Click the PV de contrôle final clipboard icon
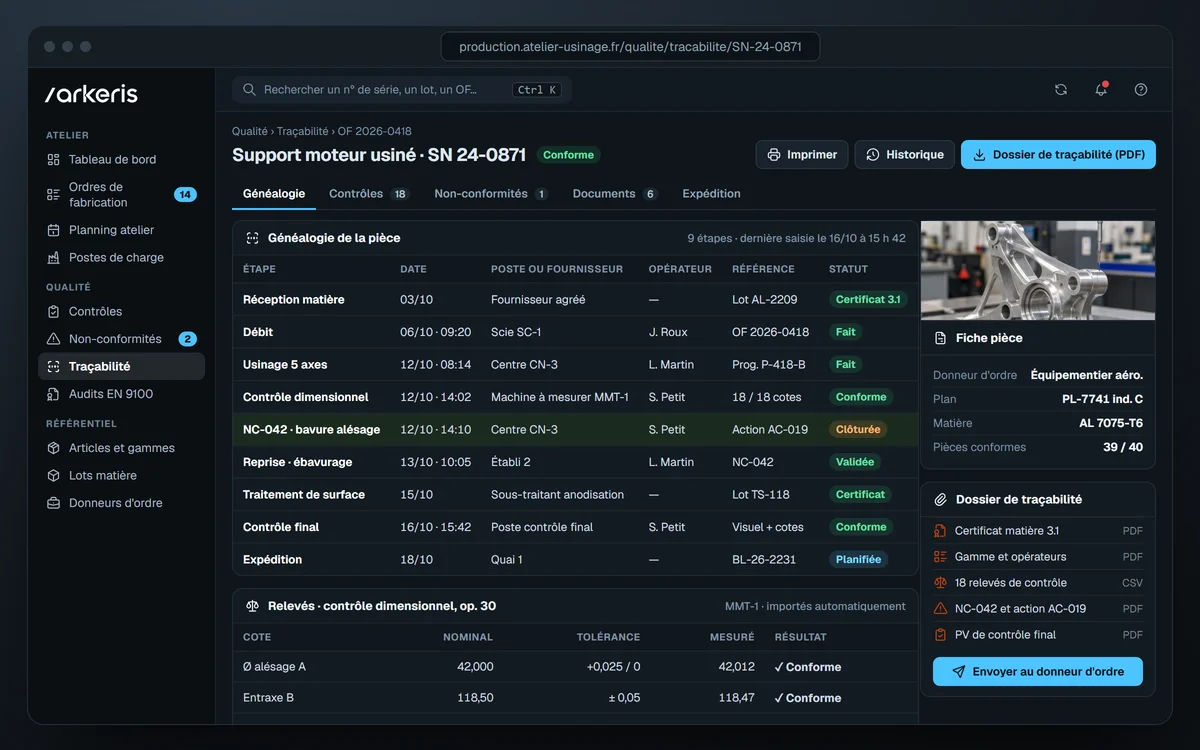 940,635
